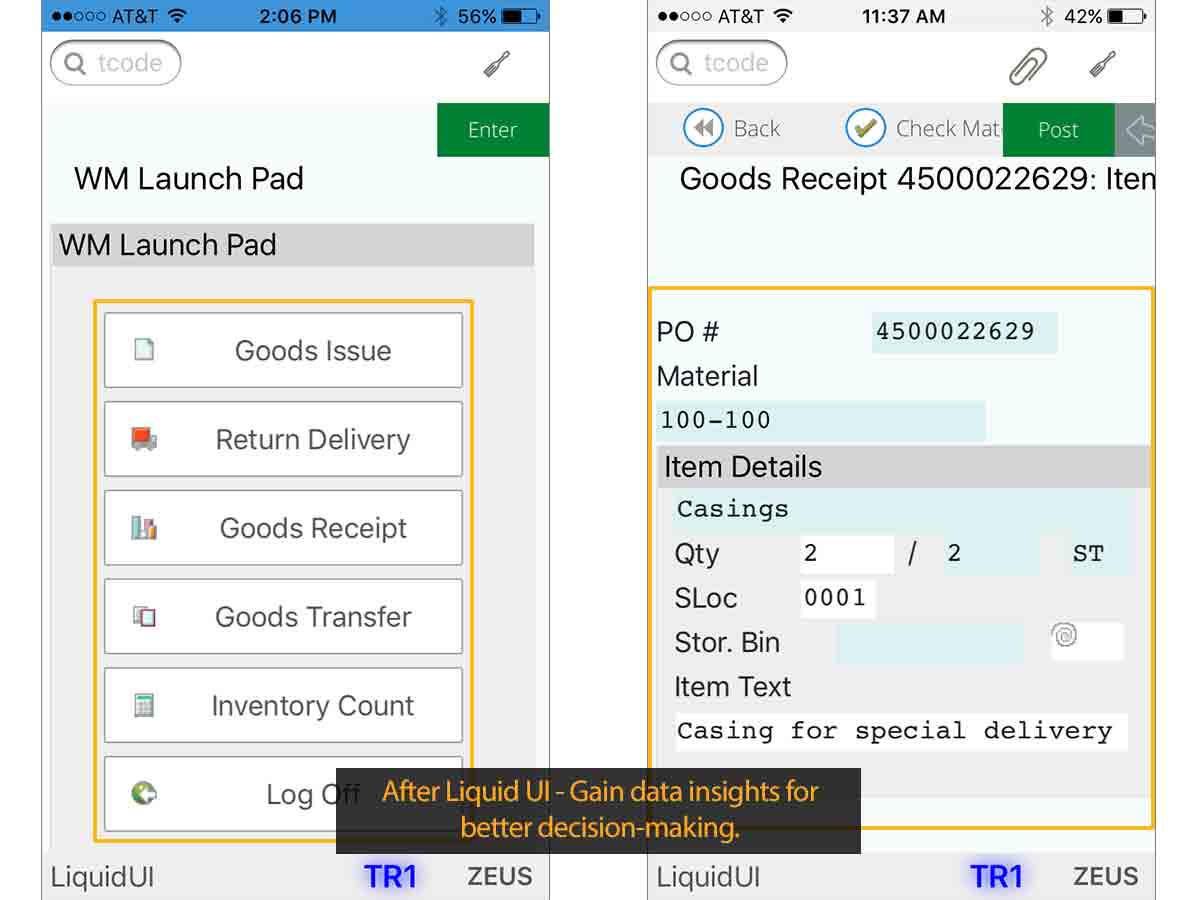Select Inventory Count menu entry
This screenshot has width=1200, height=900.
pos(283,706)
